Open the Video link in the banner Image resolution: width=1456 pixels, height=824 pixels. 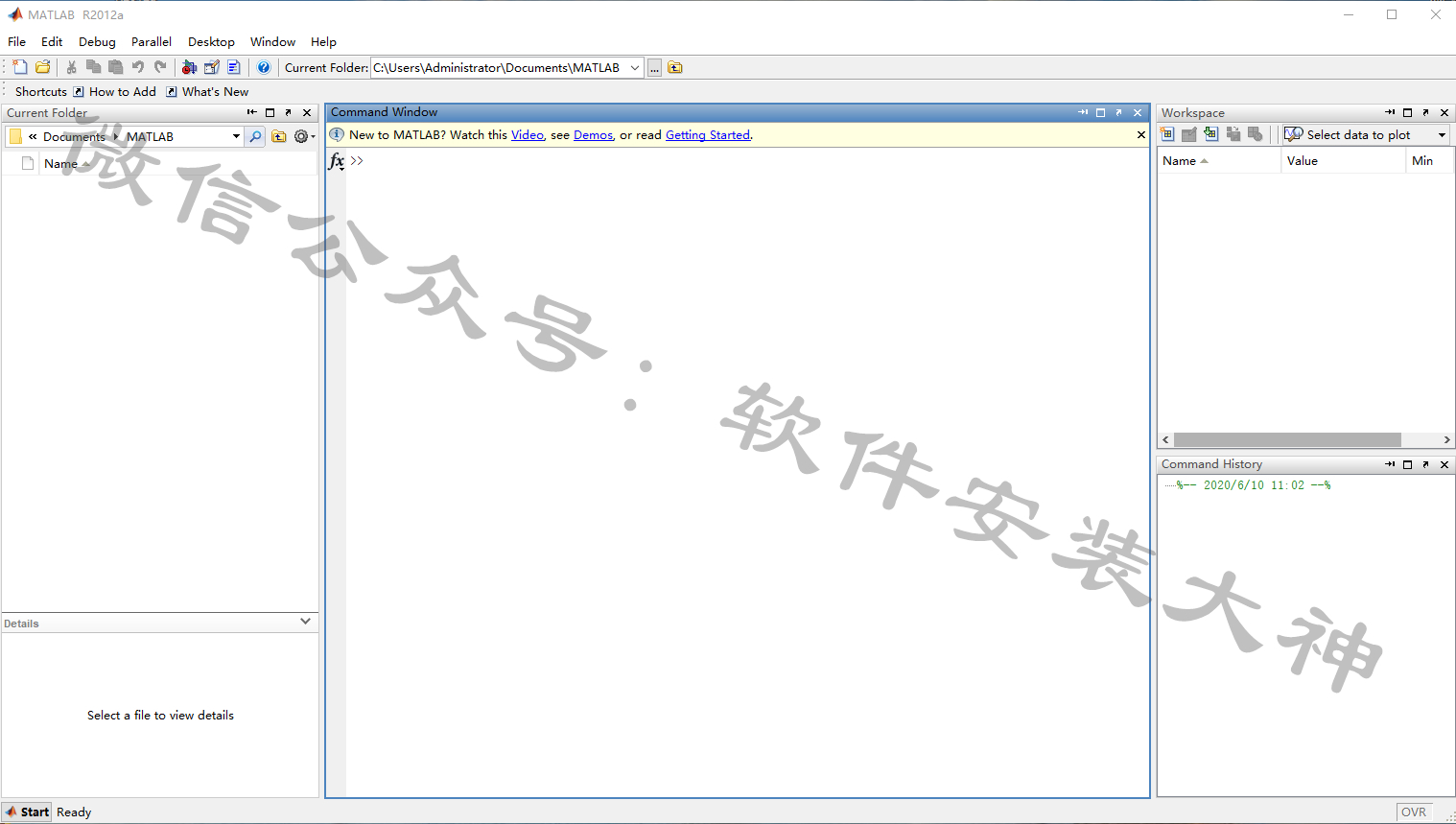click(528, 135)
